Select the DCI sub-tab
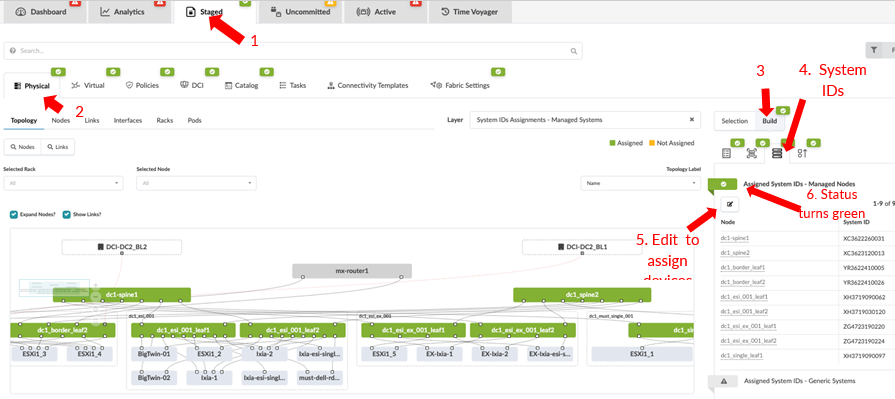Screen dimensions: 895x399 [192, 86]
